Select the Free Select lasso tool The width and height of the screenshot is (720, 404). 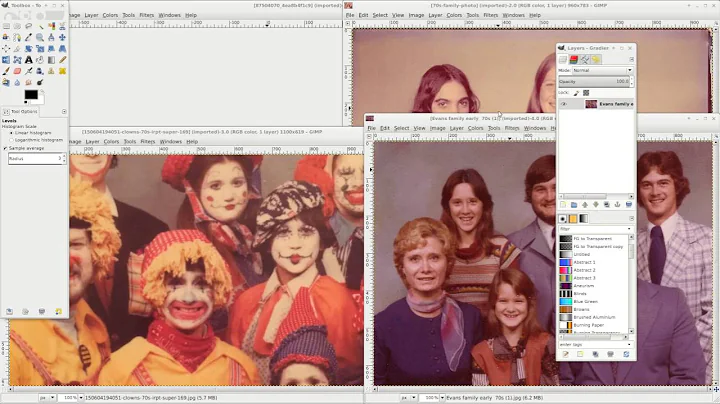point(28,26)
